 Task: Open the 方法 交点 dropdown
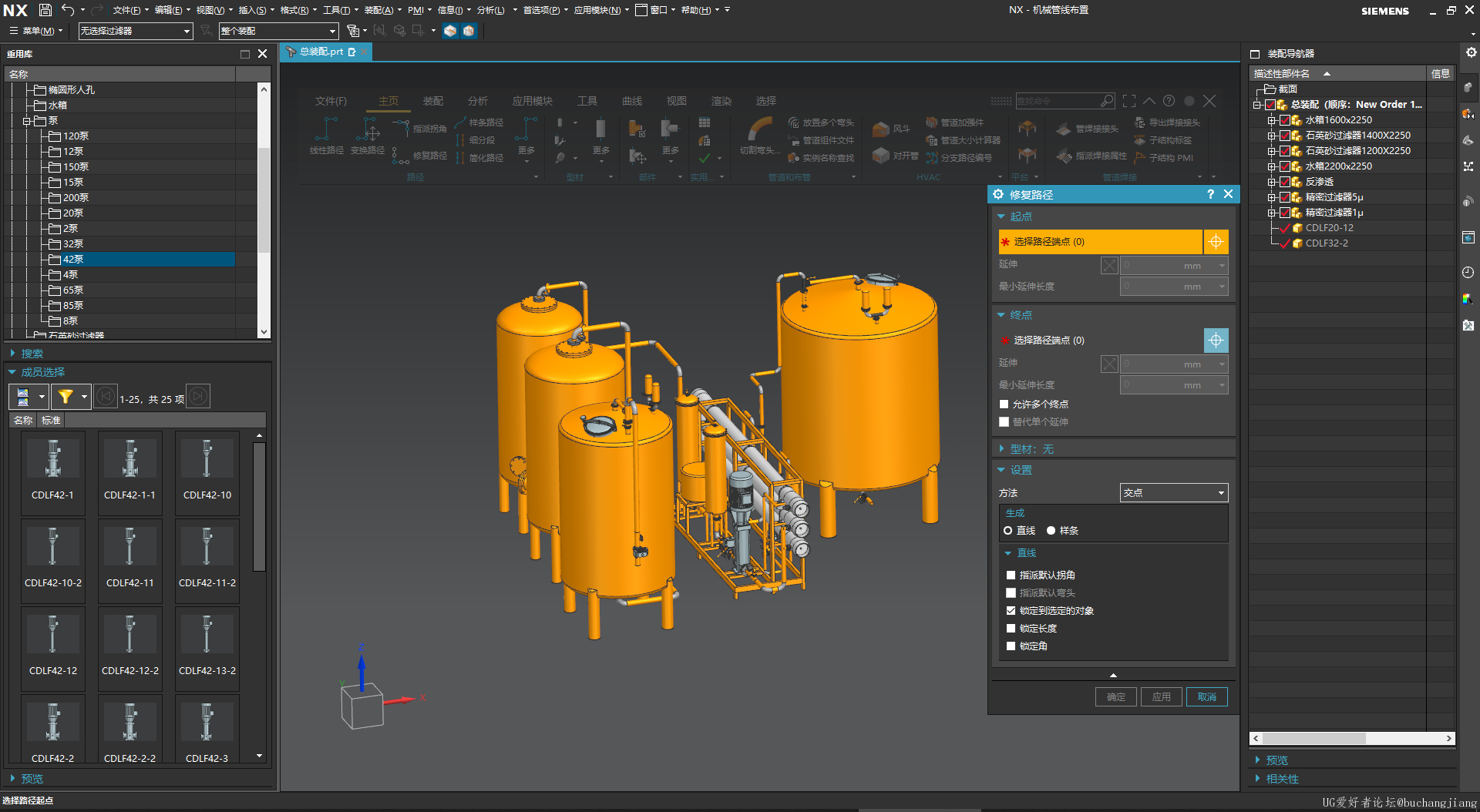pyautogui.click(x=1173, y=493)
